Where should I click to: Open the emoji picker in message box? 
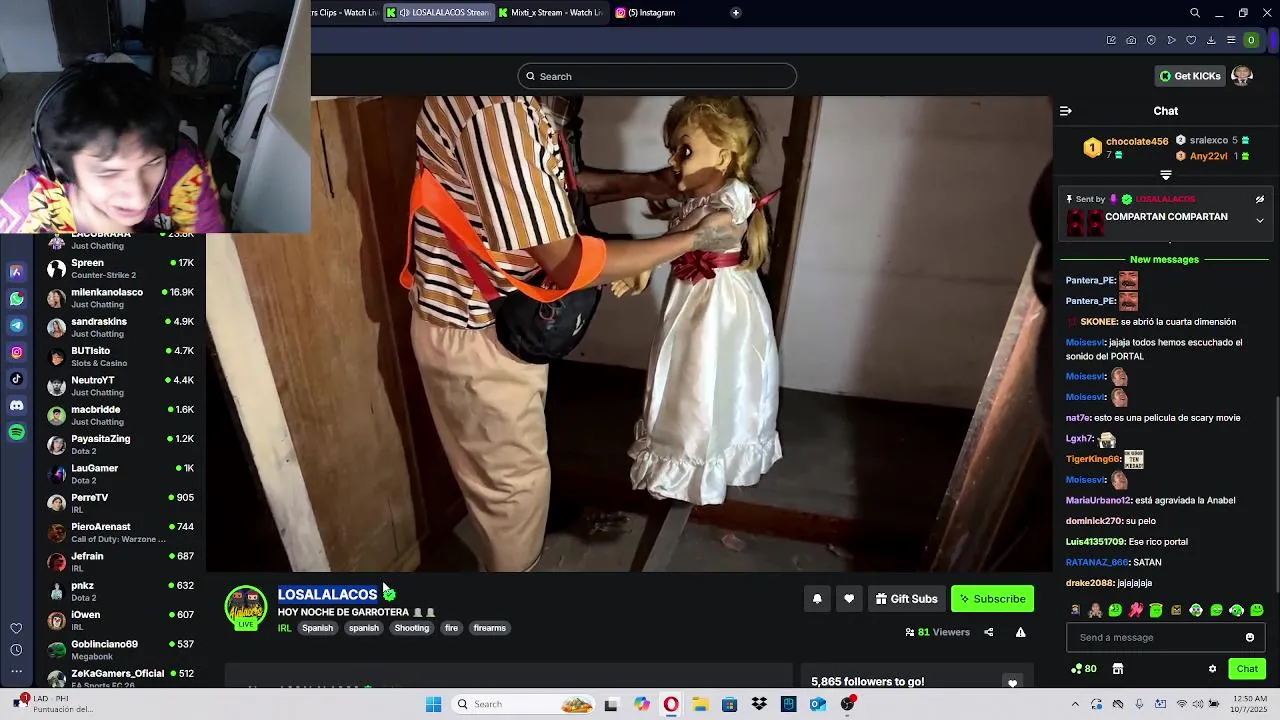click(x=1250, y=638)
